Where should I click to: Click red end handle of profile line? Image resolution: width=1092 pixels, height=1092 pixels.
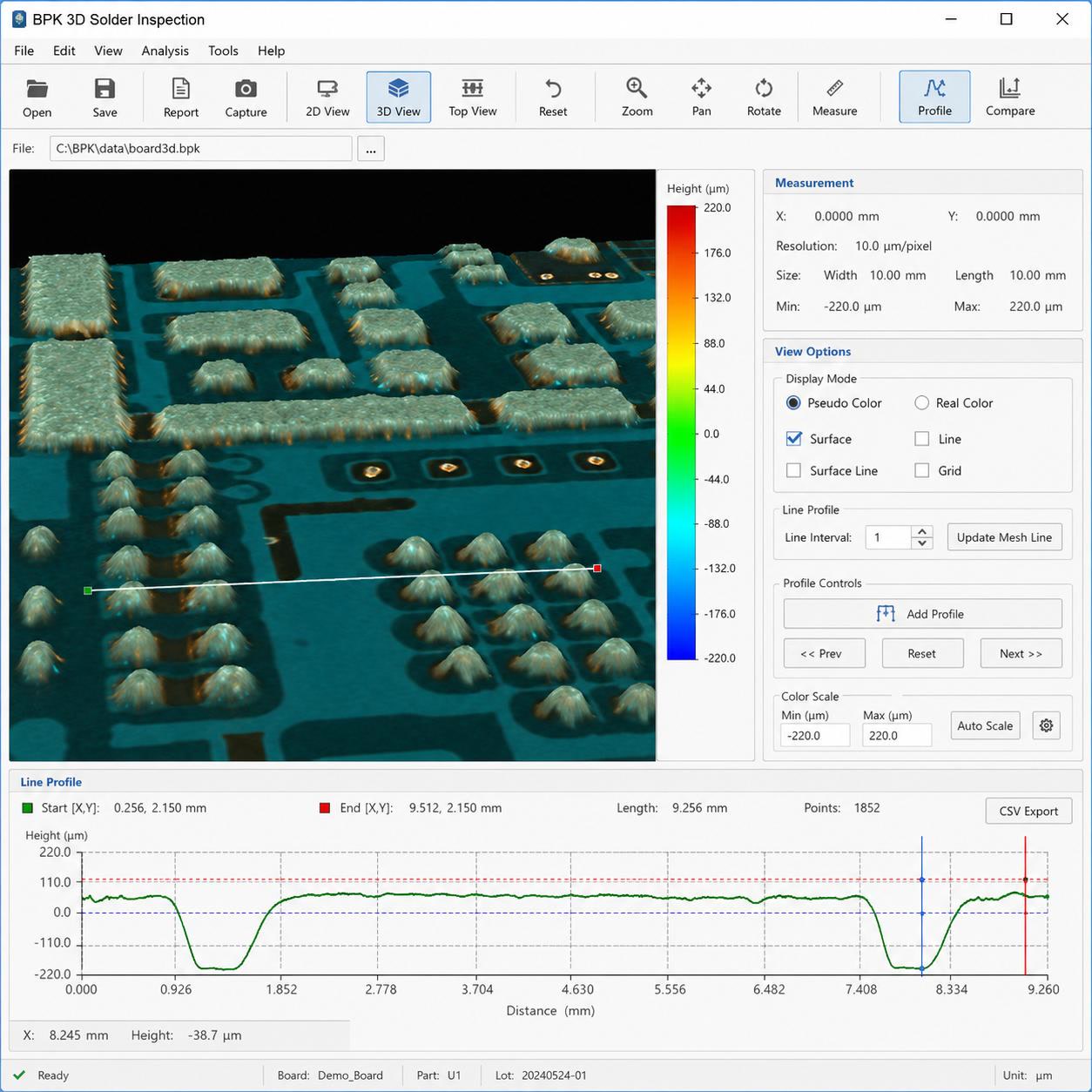click(597, 568)
